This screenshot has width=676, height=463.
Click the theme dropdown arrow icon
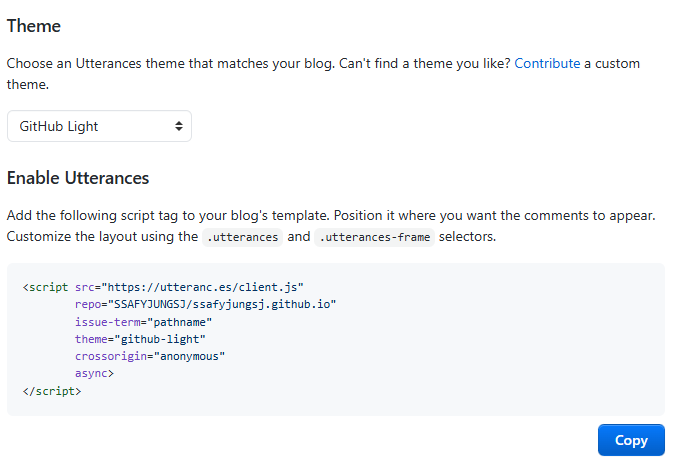[178, 126]
